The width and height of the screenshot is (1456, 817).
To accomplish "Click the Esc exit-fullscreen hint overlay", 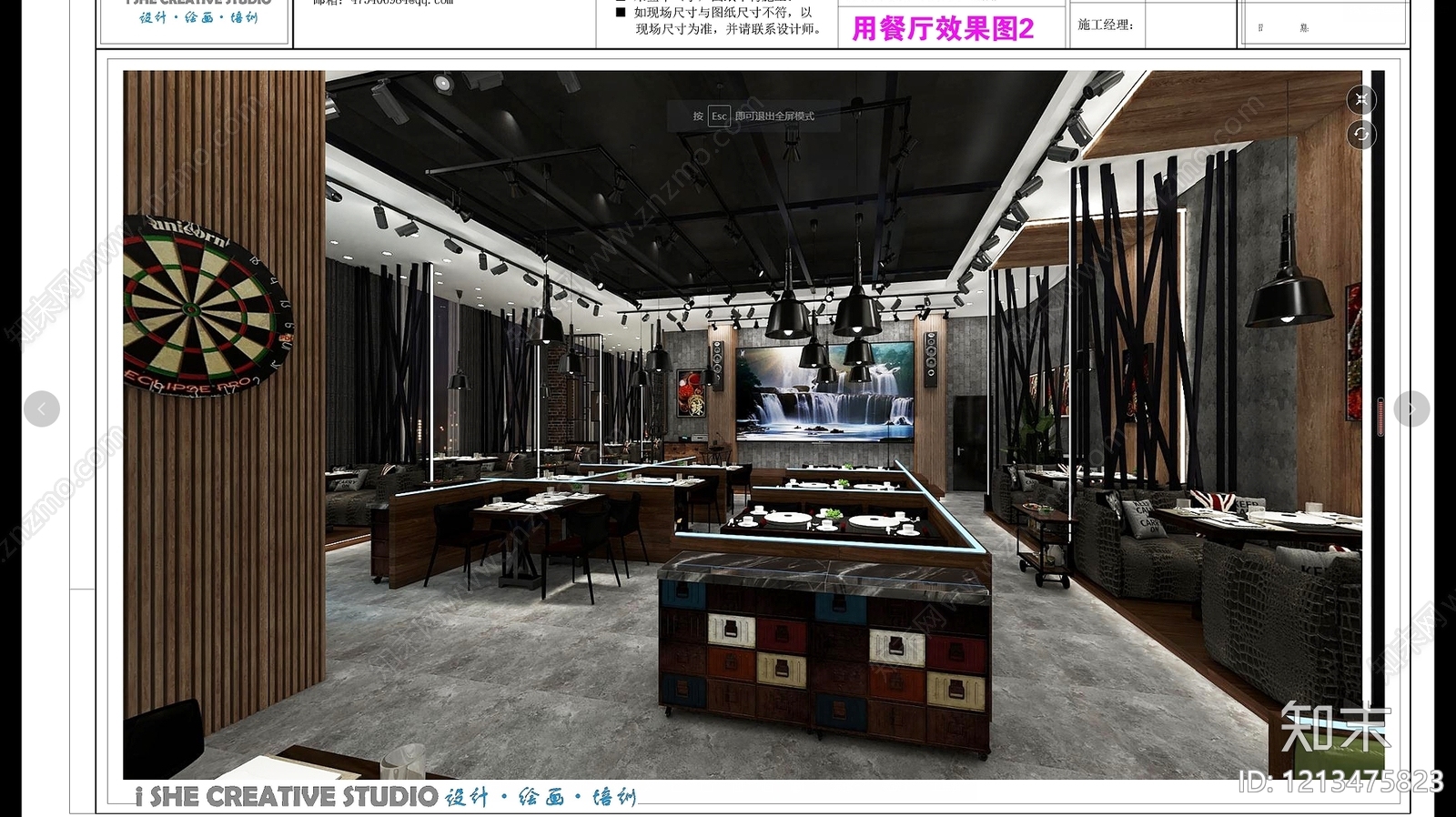I will tap(753, 116).
